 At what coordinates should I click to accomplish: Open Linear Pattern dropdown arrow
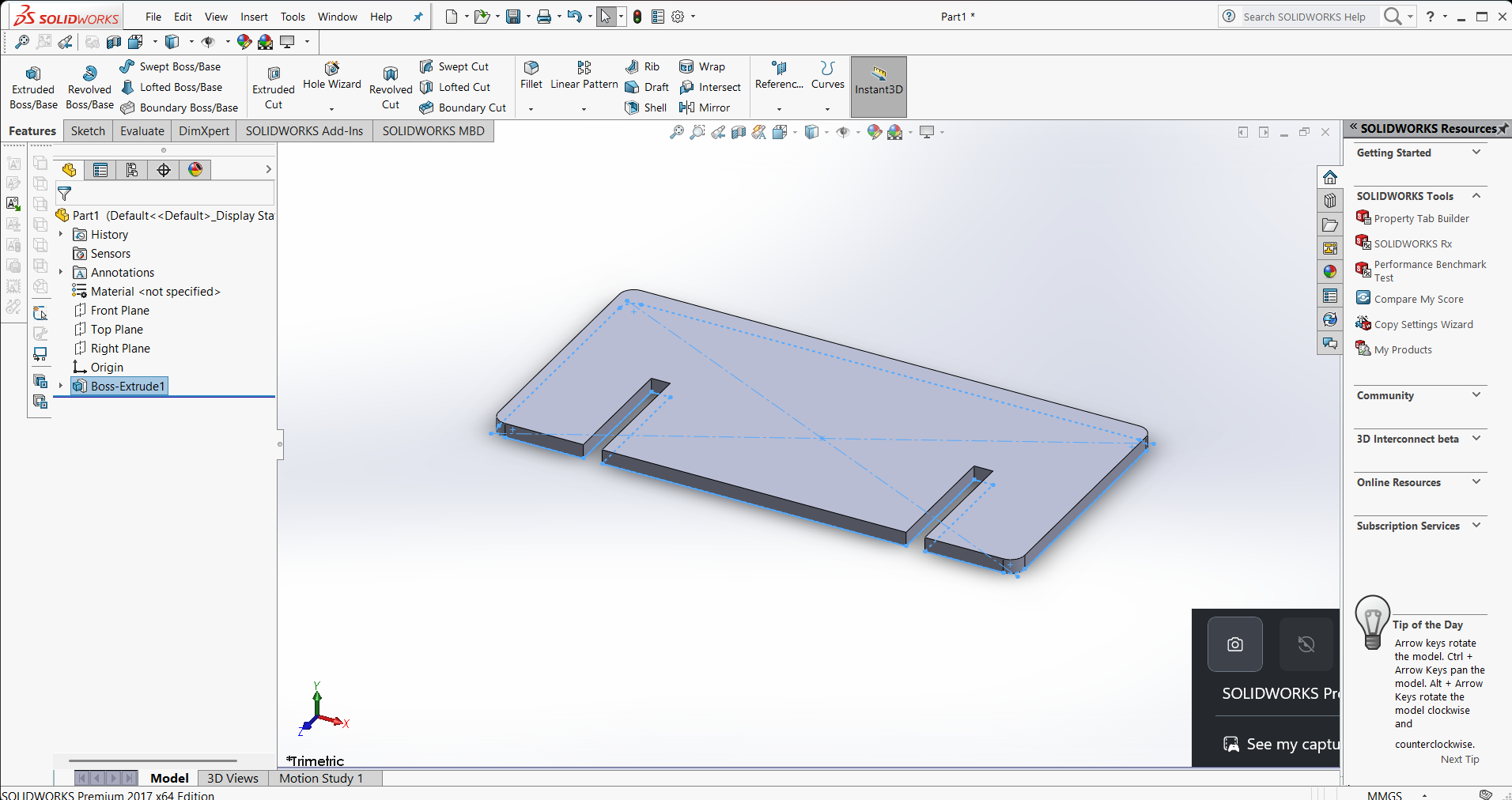(x=584, y=109)
